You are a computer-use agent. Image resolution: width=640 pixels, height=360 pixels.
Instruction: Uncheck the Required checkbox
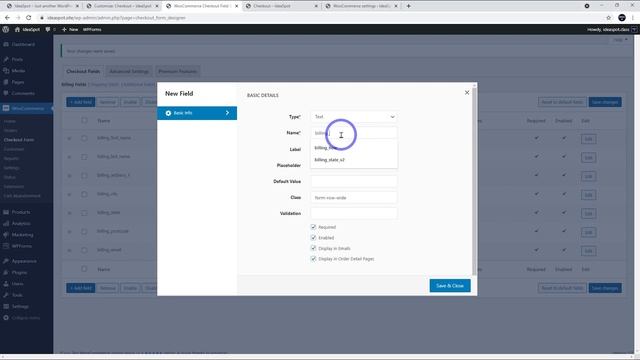313,227
